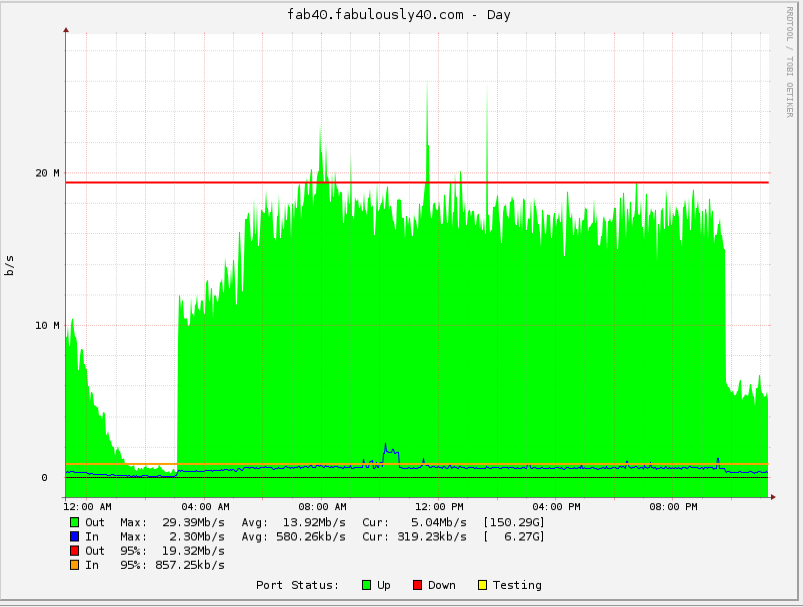Click the 04:00 AM time axis label
Image resolution: width=803 pixels, height=607 pixels.
tap(205, 507)
